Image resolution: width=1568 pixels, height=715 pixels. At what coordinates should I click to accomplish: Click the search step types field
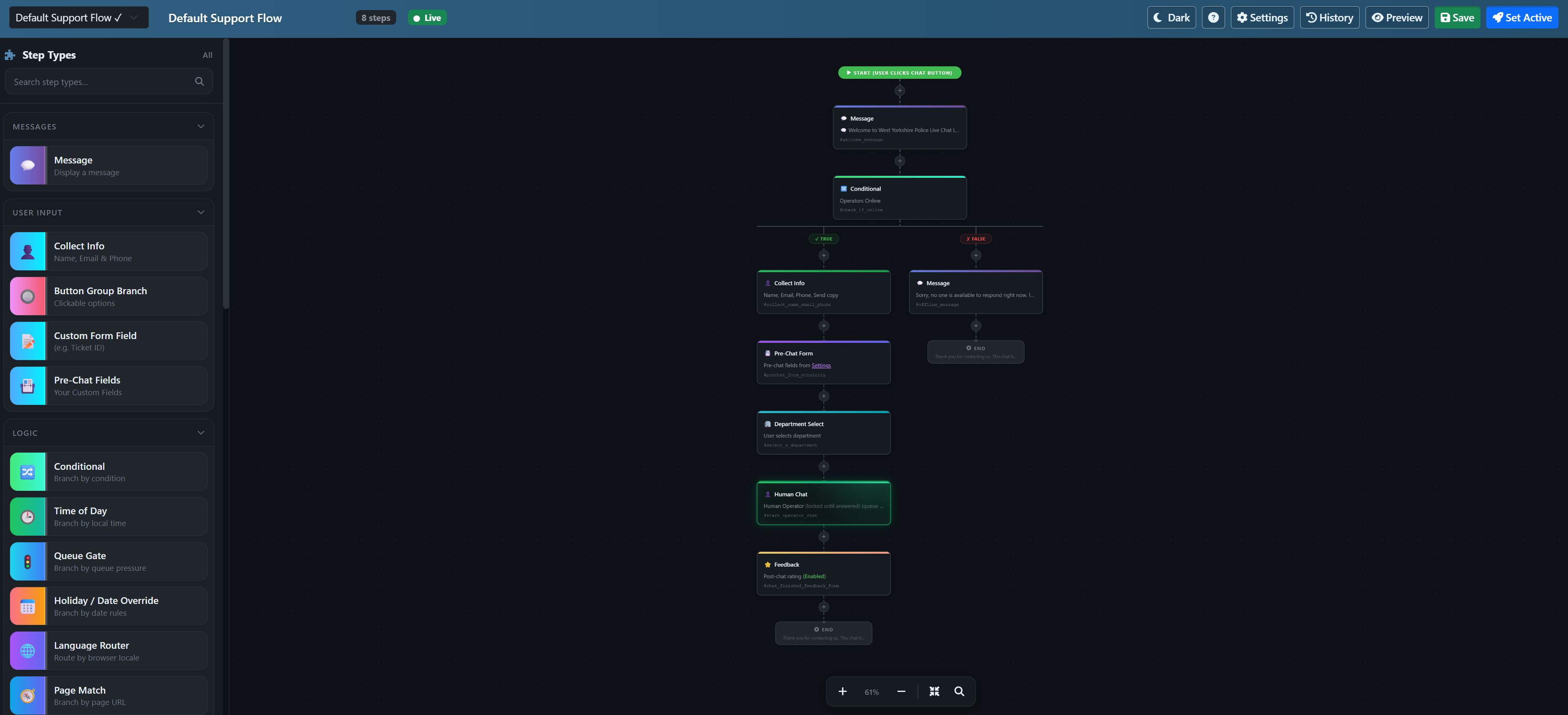104,81
